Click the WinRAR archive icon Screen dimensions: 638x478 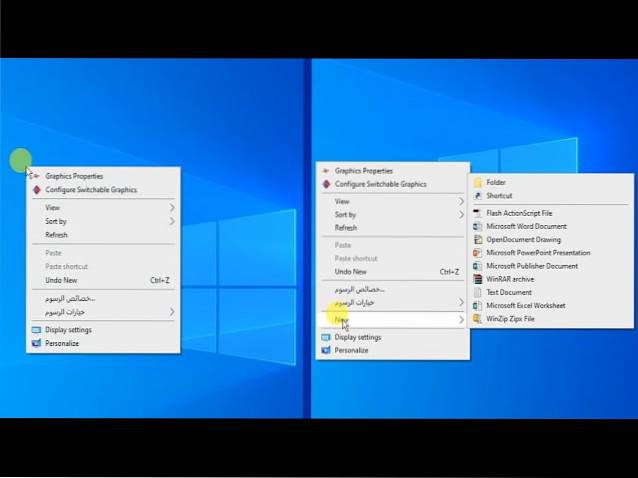pyautogui.click(x=477, y=279)
